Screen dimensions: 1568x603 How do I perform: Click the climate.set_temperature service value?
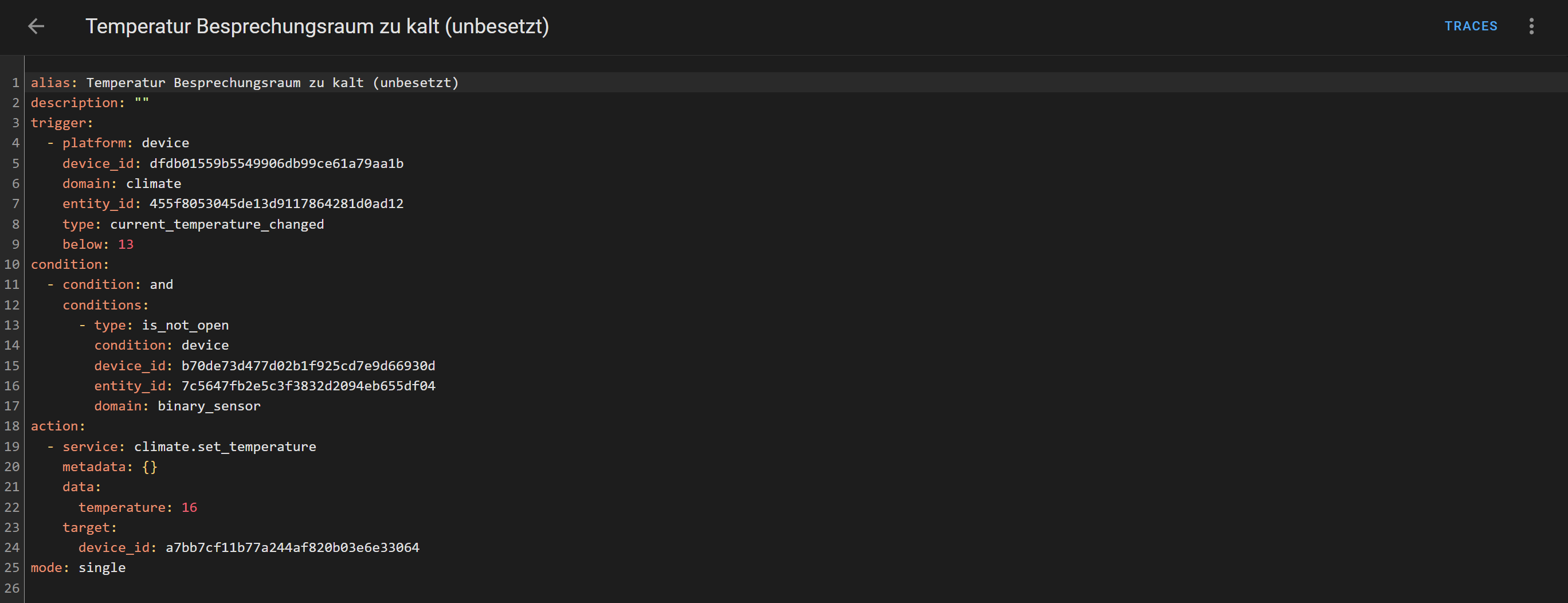point(225,447)
